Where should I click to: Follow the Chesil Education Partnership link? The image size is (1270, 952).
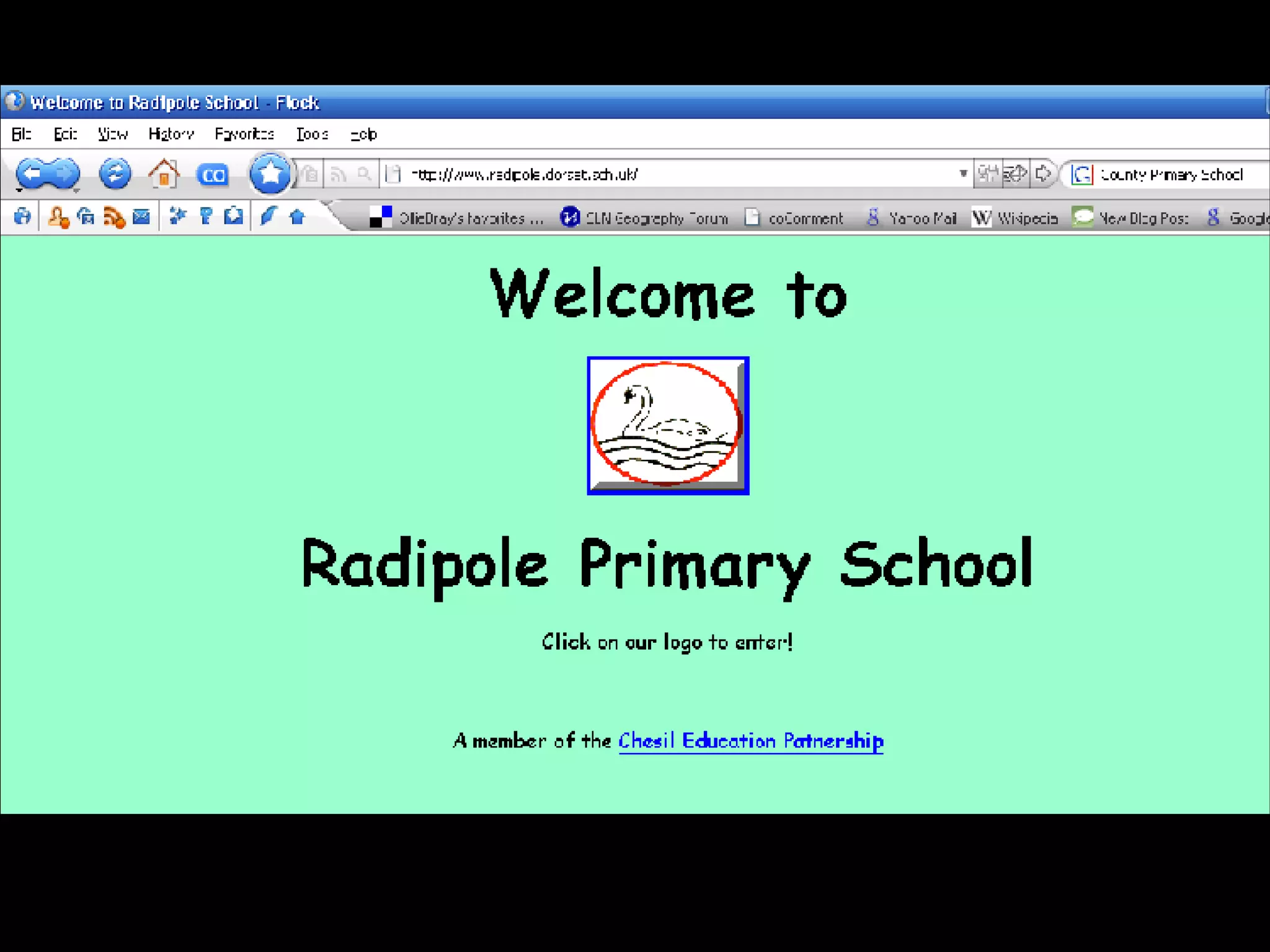(750, 741)
